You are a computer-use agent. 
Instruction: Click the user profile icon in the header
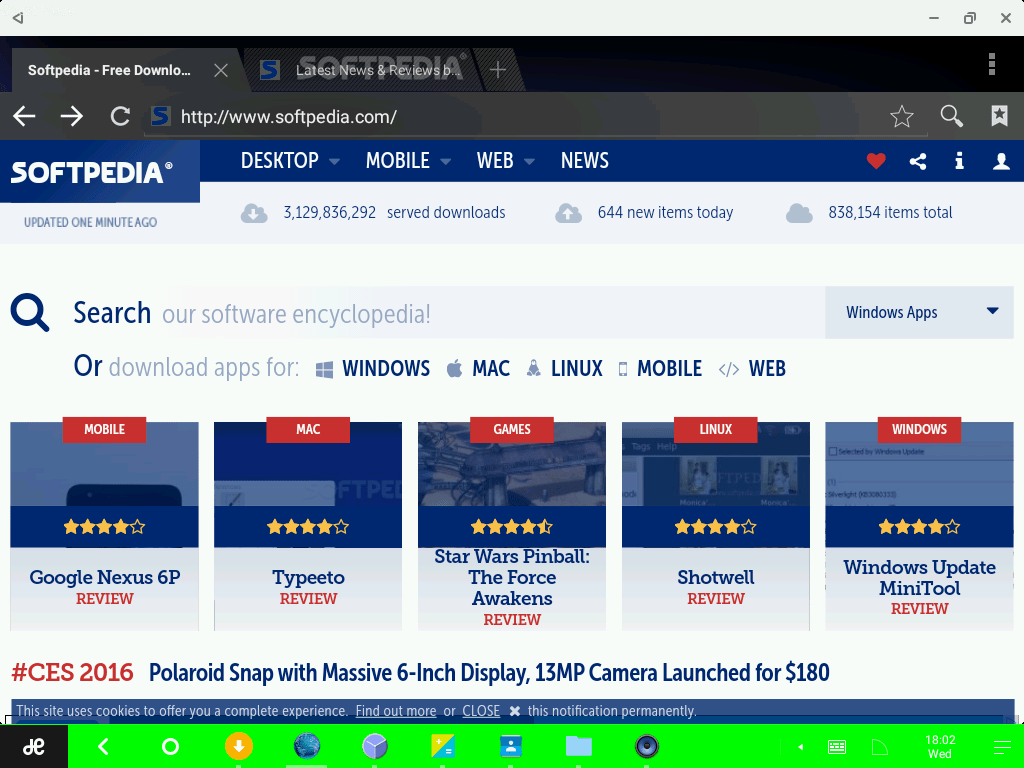[x=1001, y=161]
